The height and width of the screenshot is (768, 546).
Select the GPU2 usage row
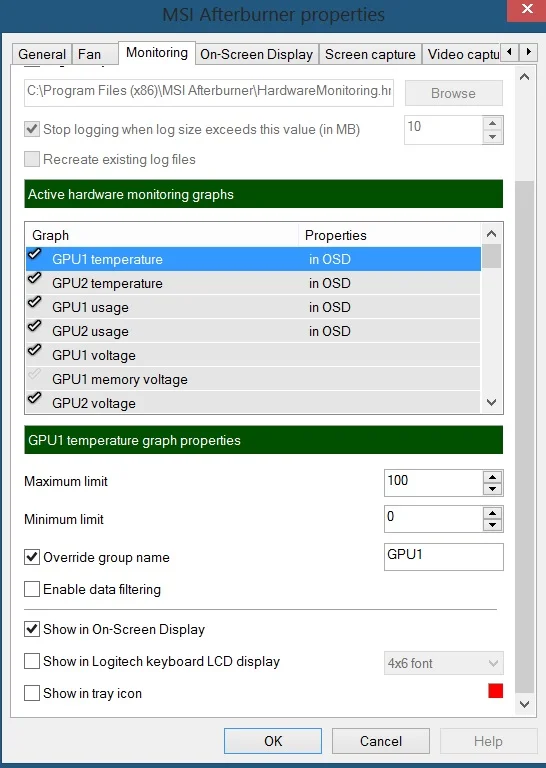(253, 331)
